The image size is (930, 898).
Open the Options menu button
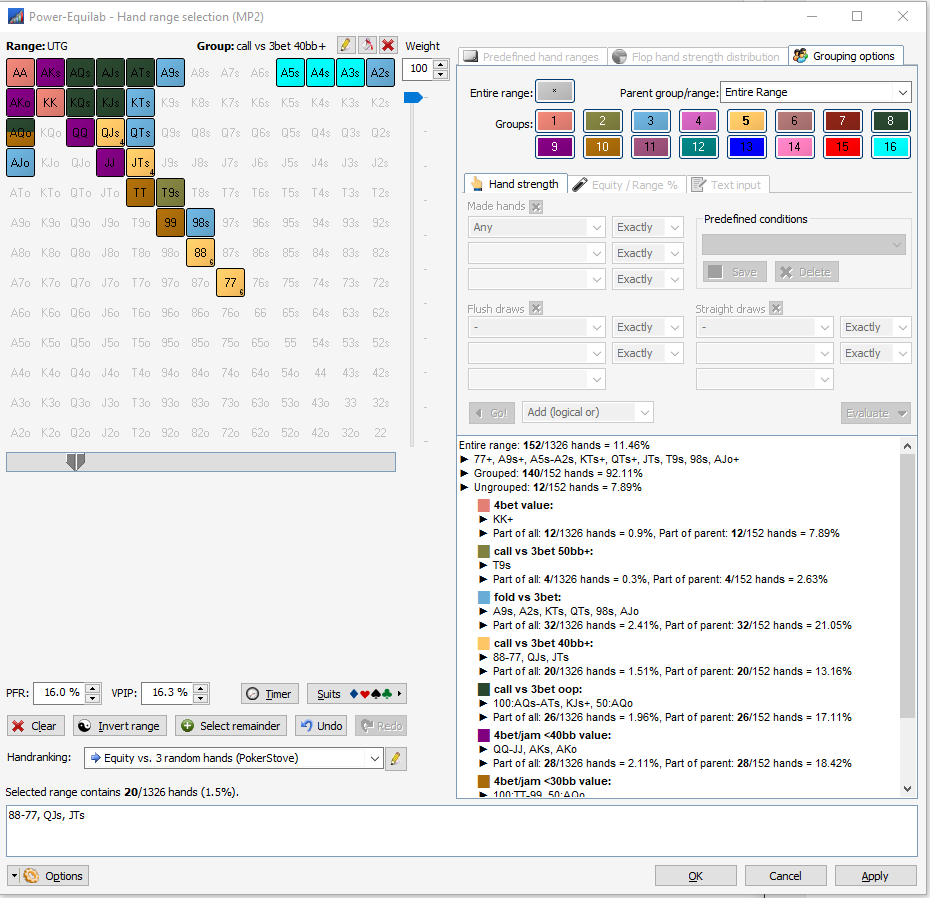point(49,875)
